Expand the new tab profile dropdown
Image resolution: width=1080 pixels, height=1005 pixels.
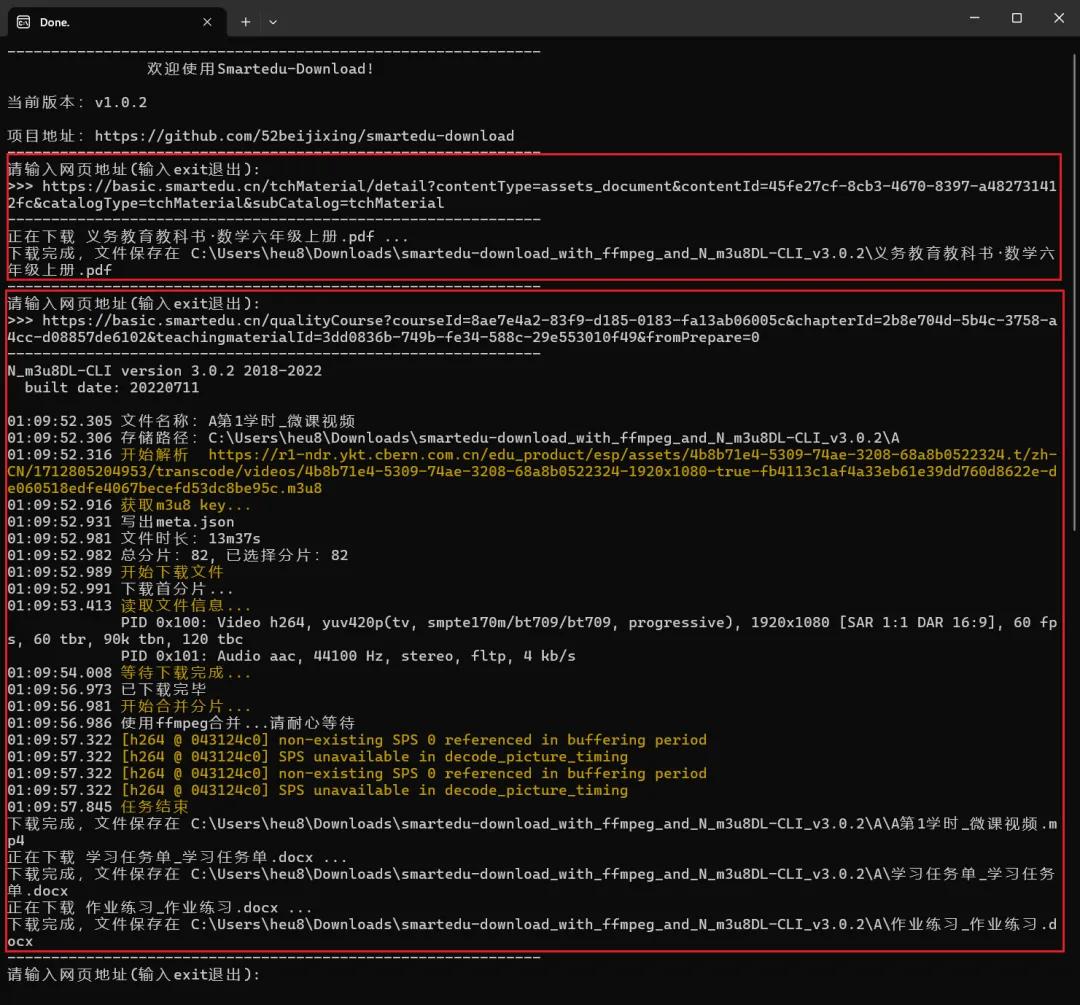pyautogui.click(x=273, y=22)
